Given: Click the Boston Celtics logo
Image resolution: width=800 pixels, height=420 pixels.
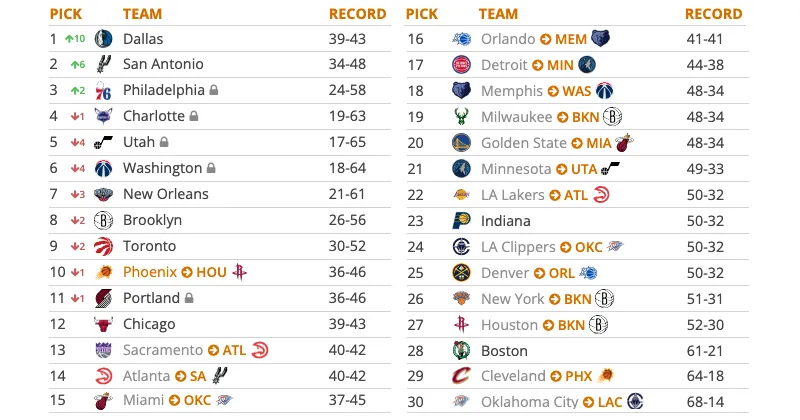Looking at the screenshot, I should coord(461,350).
